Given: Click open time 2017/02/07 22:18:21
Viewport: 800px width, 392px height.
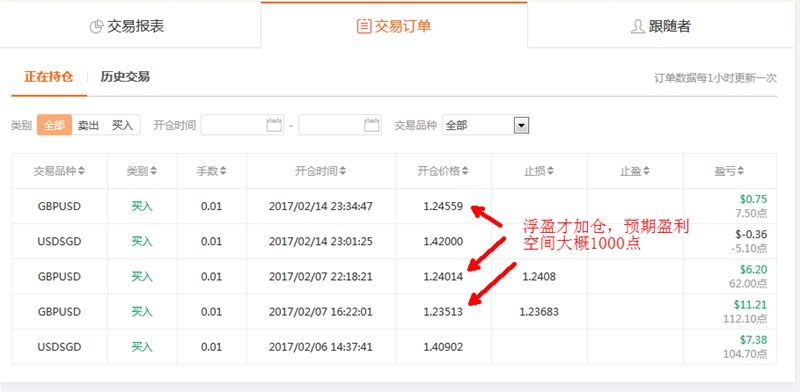Looking at the screenshot, I should pos(320,277).
